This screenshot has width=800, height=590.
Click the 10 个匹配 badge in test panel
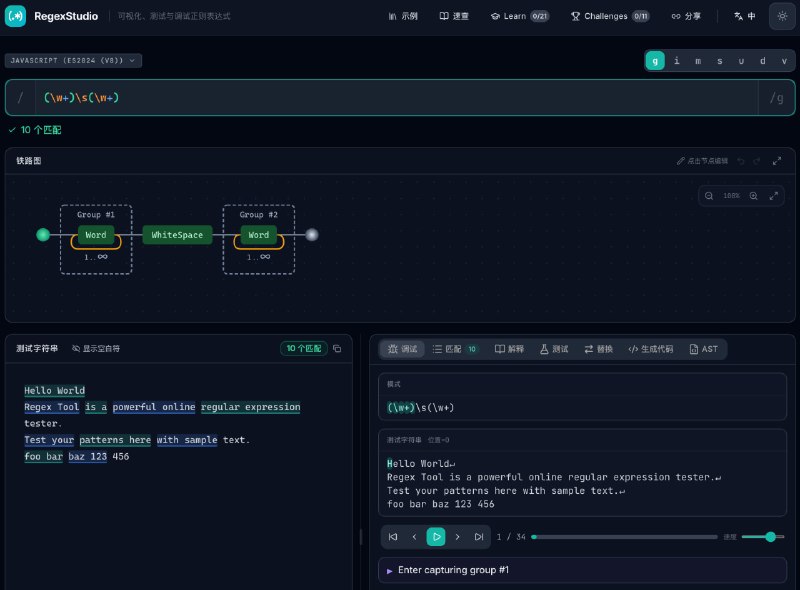coord(304,348)
